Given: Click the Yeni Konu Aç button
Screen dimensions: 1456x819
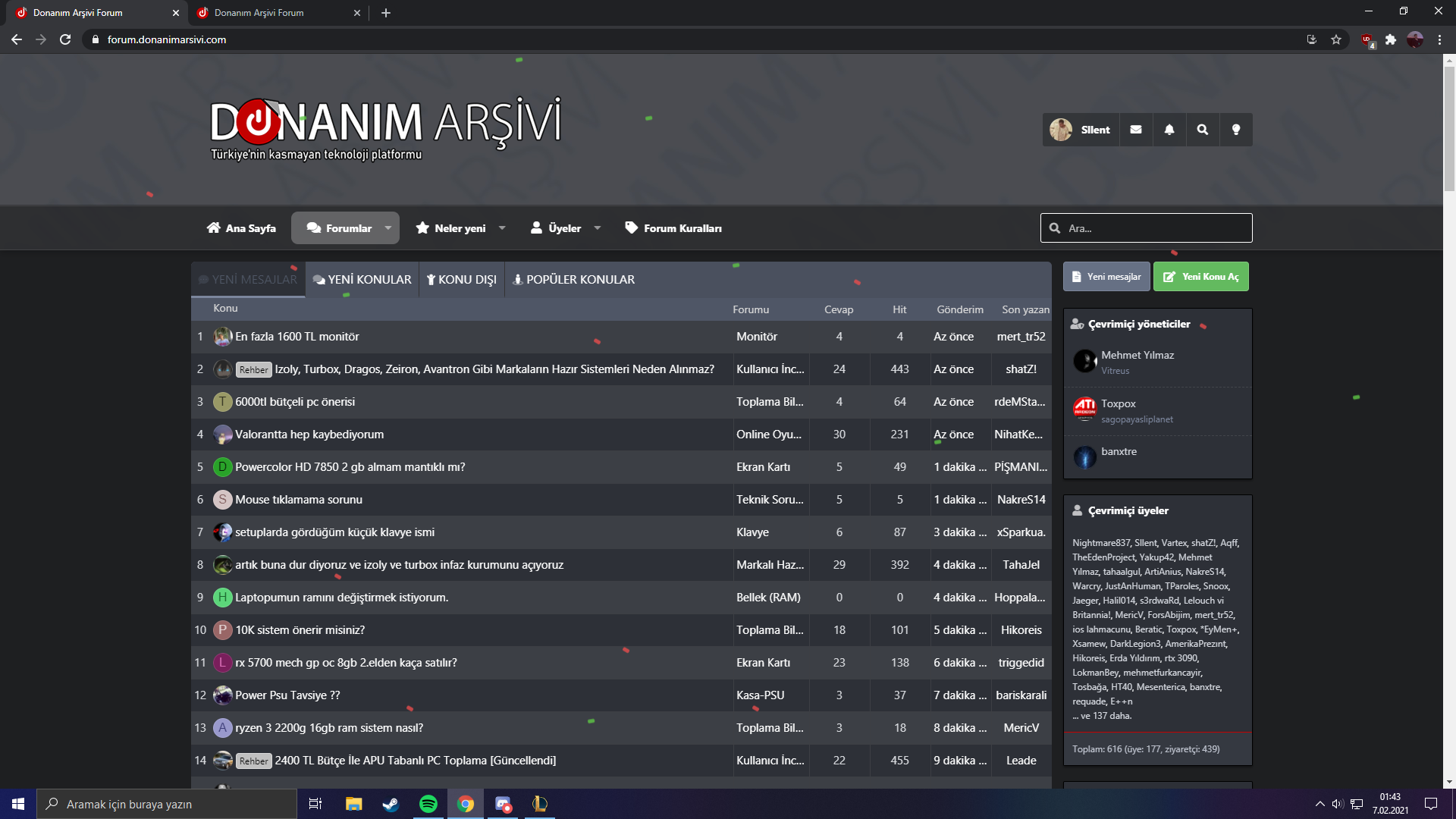Looking at the screenshot, I should pos(1200,277).
